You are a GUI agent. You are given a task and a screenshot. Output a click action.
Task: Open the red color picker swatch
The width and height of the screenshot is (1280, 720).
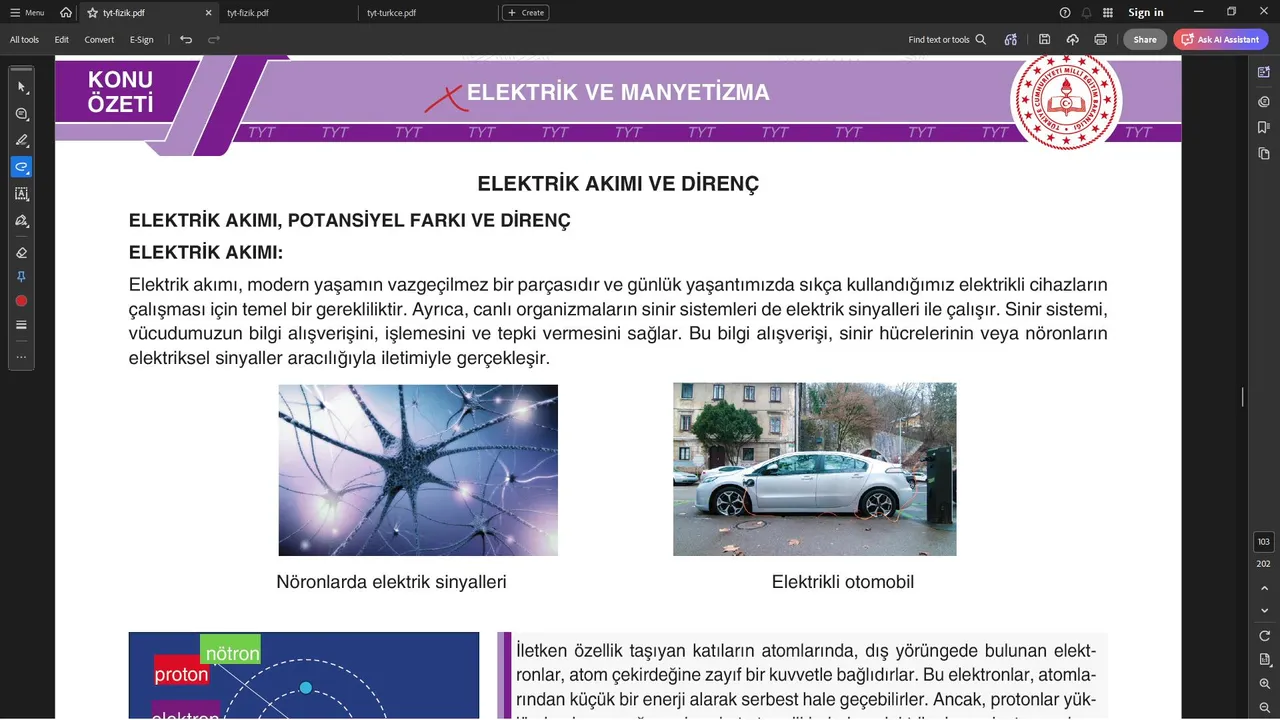click(x=21, y=301)
